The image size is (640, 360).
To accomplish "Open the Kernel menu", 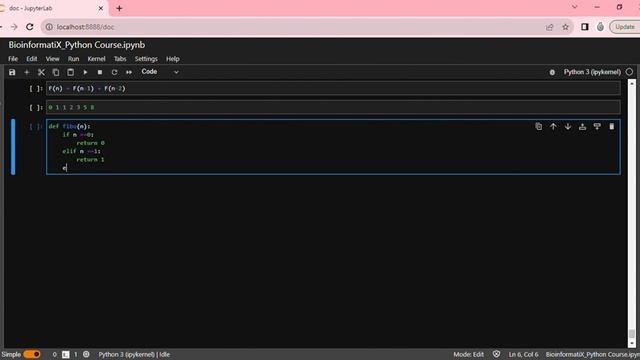I will click(96, 59).
